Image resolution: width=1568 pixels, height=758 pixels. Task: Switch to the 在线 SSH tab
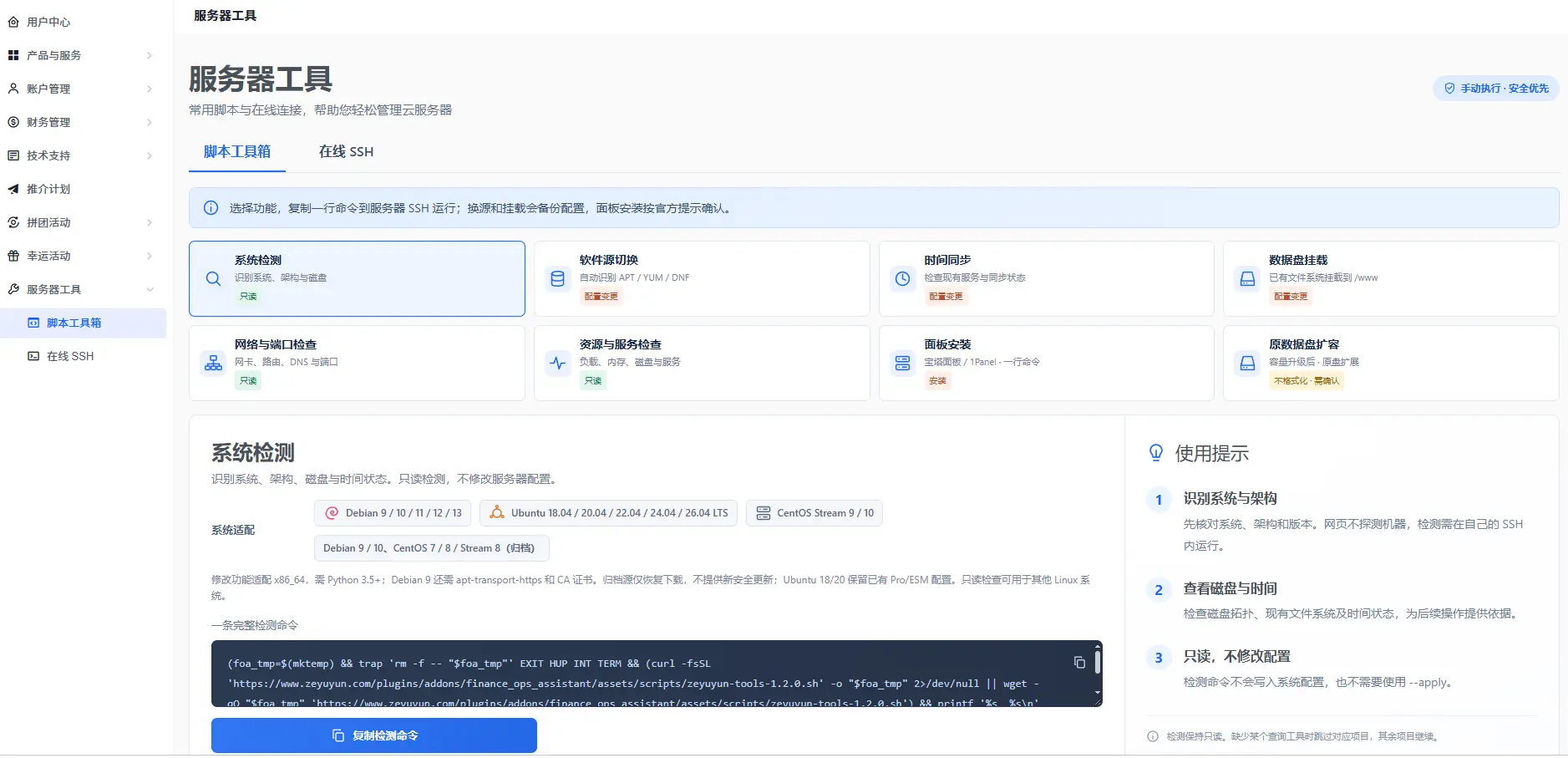(x=346, y=151)
